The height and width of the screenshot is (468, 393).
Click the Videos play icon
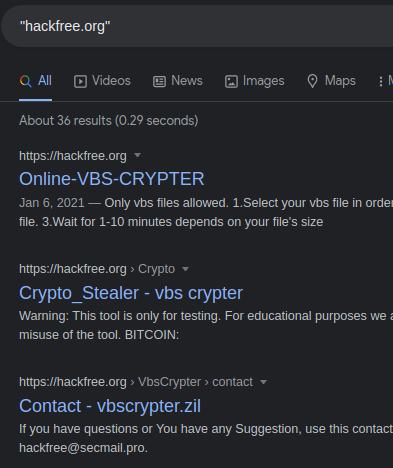80,81
